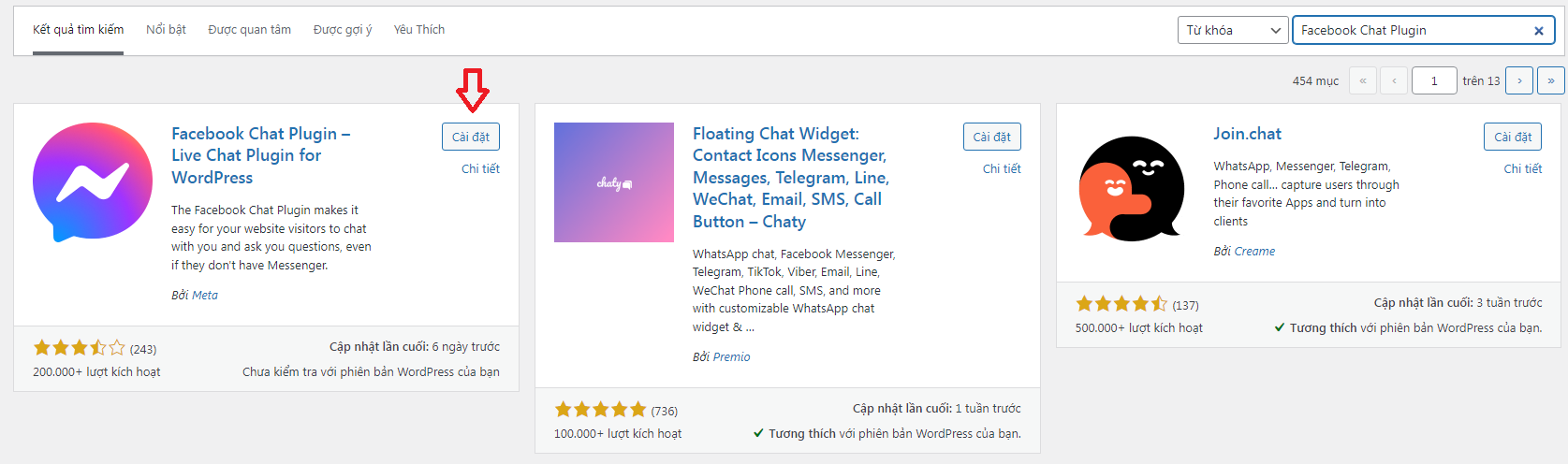The image size is (1568, 464).
Task: Install the Facebook Chat Plugin
Action: (x=470, y=137)
